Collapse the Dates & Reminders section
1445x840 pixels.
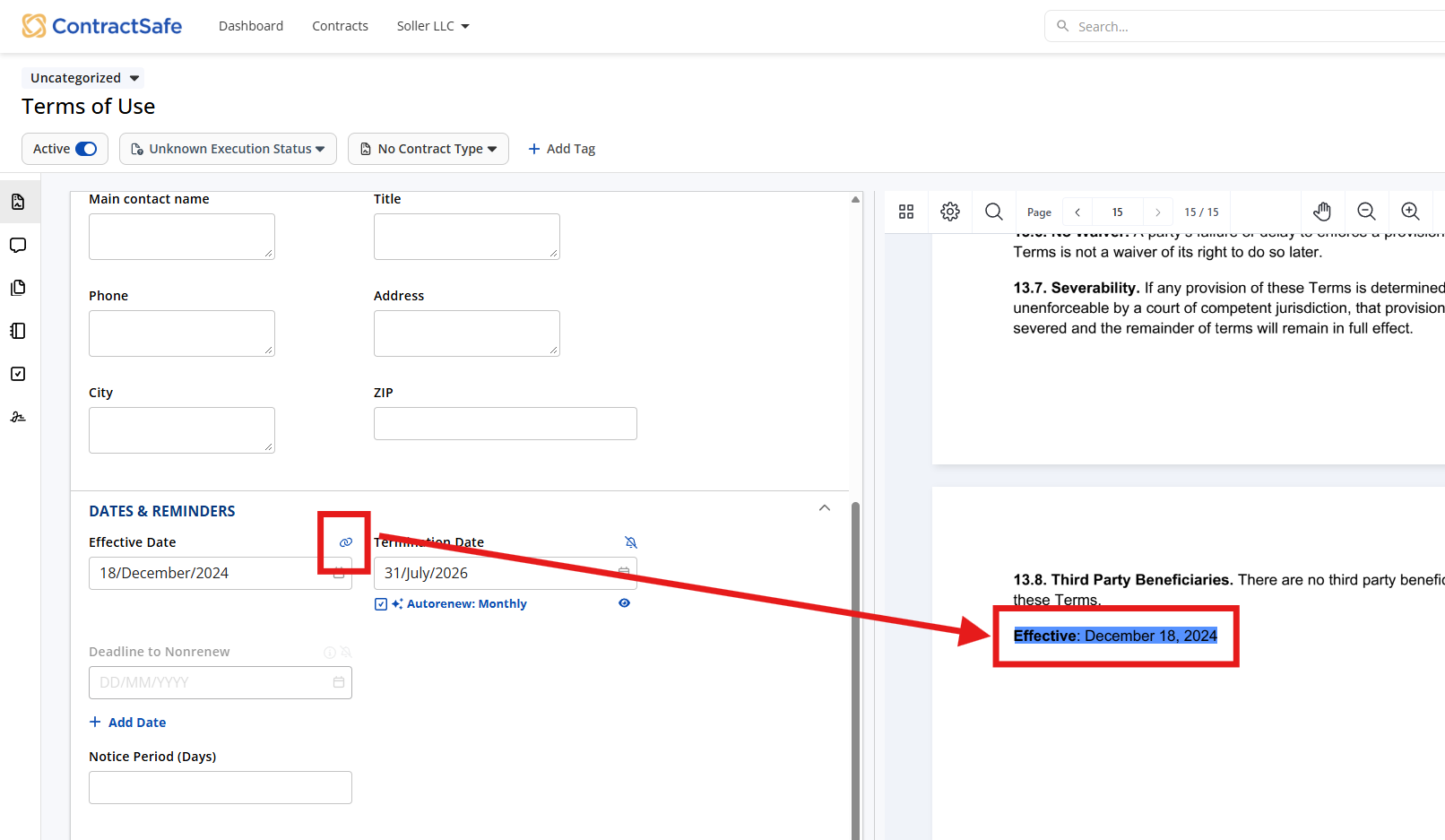coord(825,508)
